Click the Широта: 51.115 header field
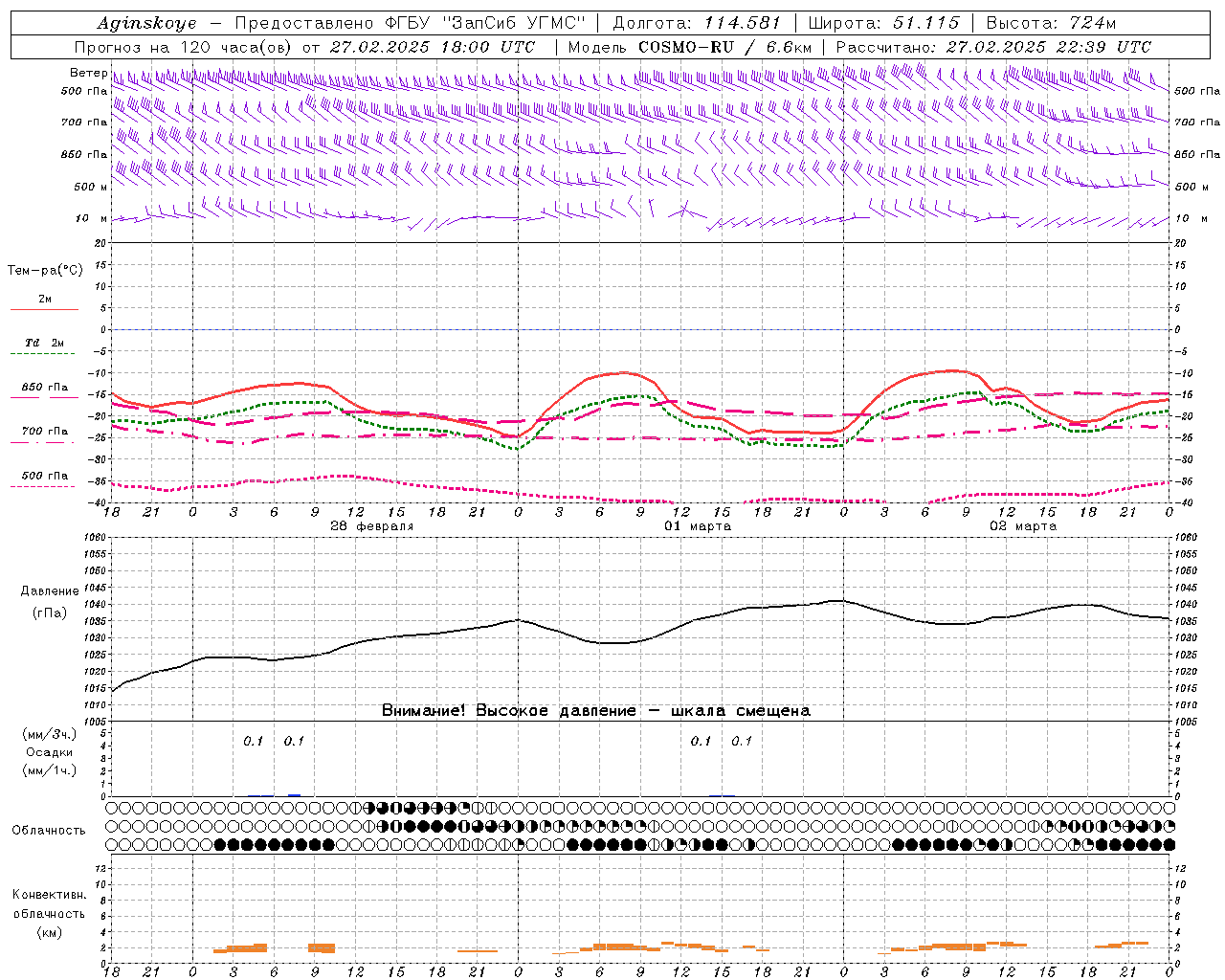 tap(883, 23)
